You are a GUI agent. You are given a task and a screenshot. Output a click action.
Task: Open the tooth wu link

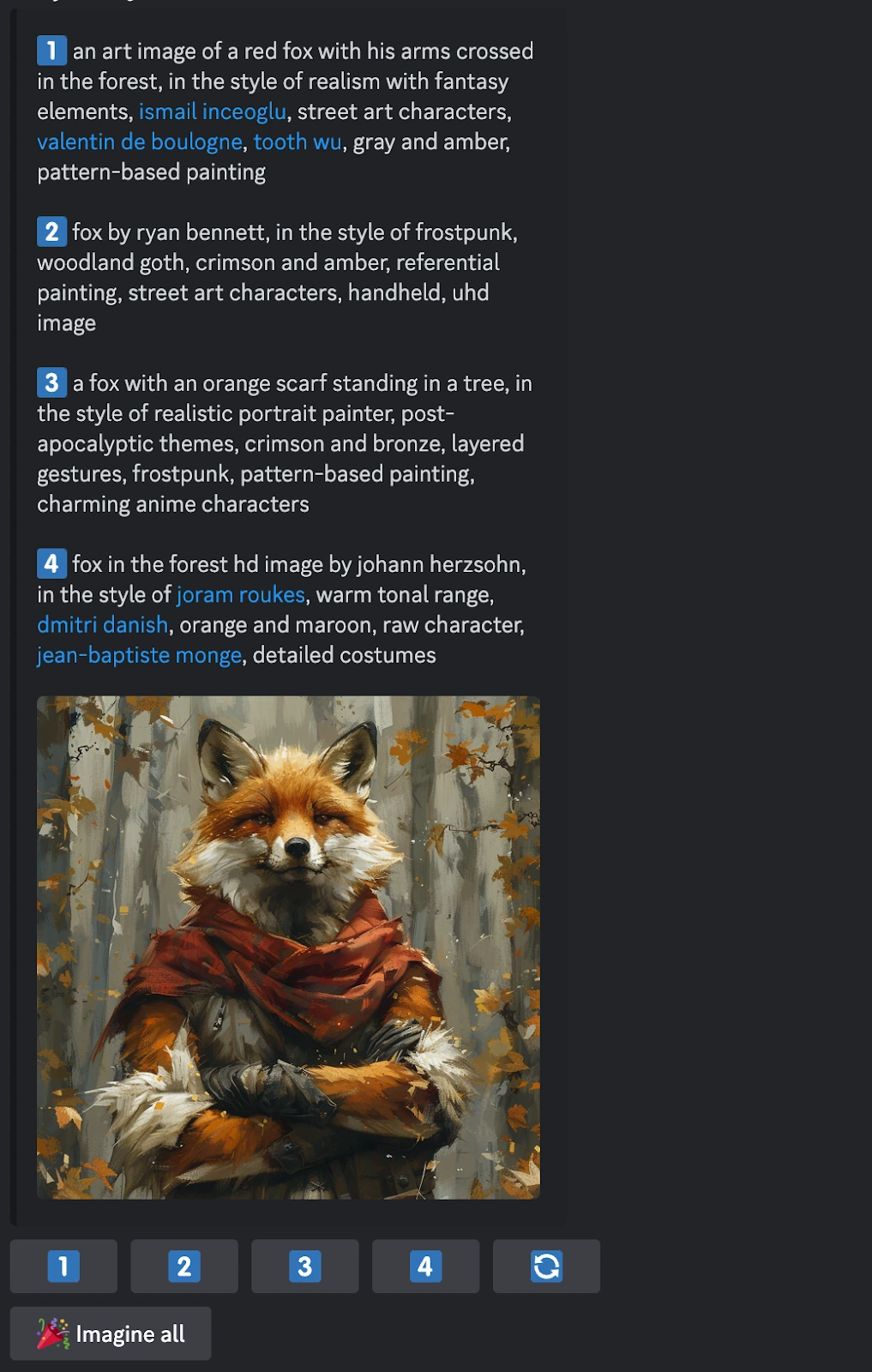click(298, 141)
